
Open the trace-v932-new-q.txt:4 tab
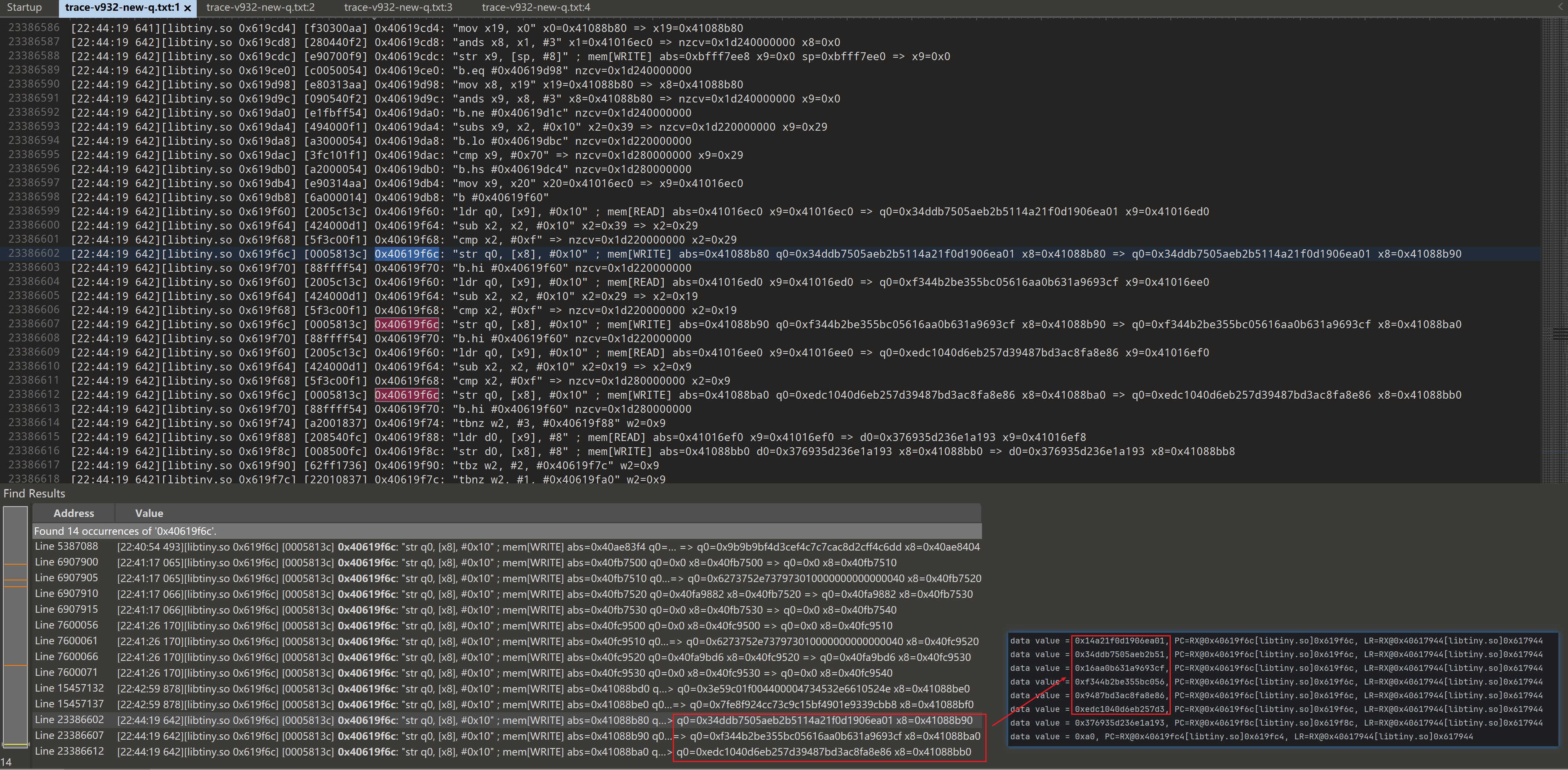coord(536,7)
